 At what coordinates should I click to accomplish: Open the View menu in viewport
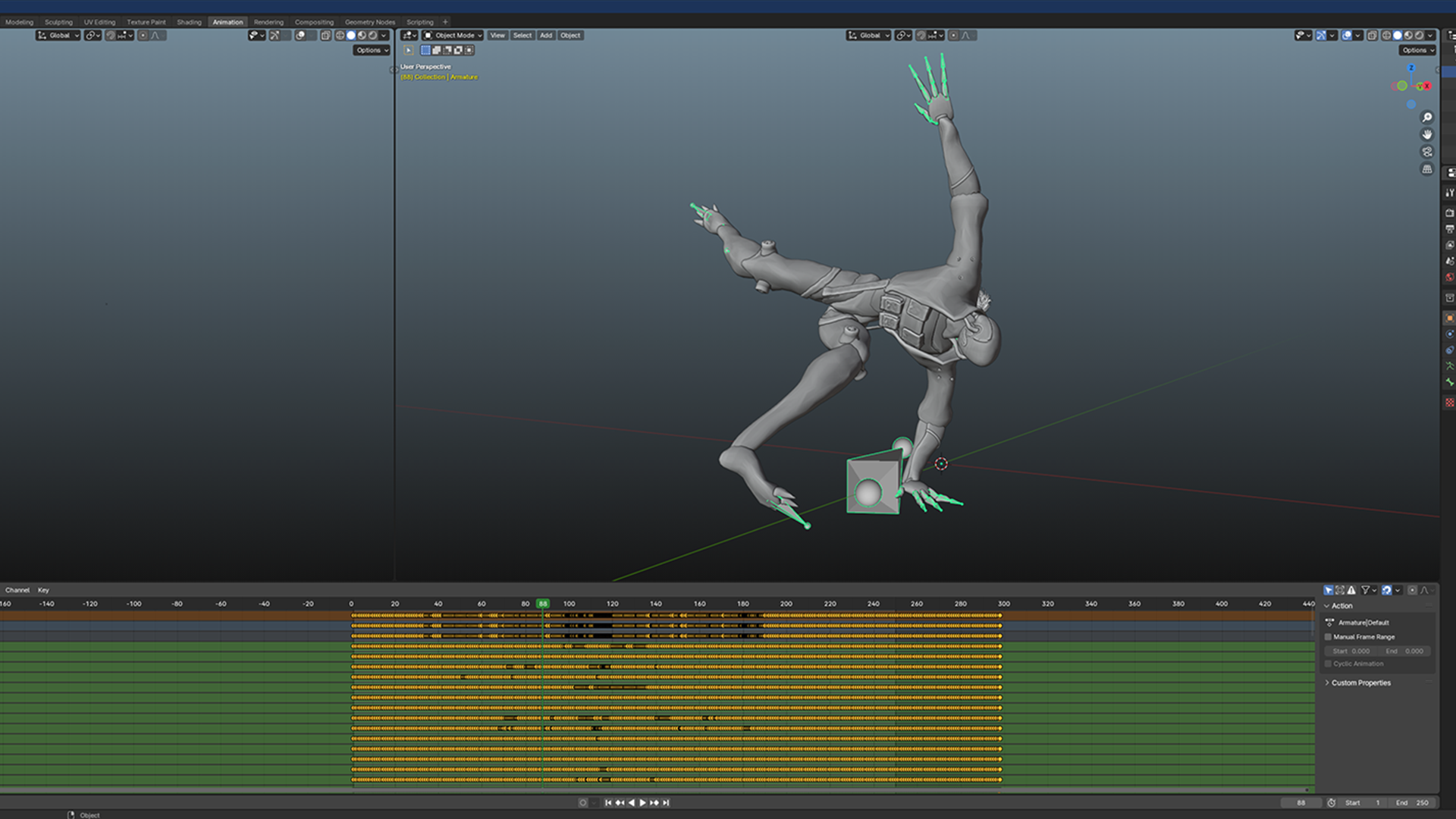497,35
